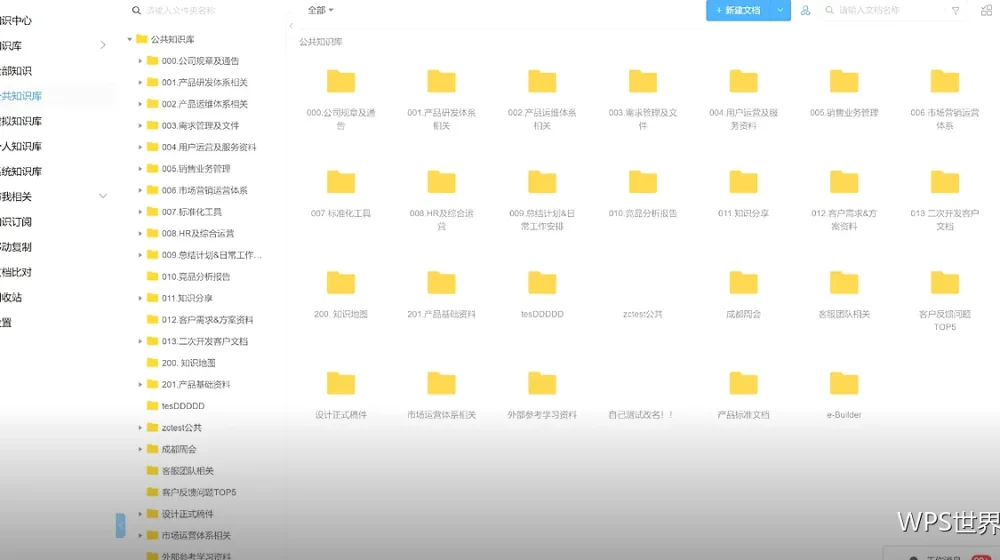1000x560 pixels.
Task: Click the folder name search field
Action: (204, 10)
